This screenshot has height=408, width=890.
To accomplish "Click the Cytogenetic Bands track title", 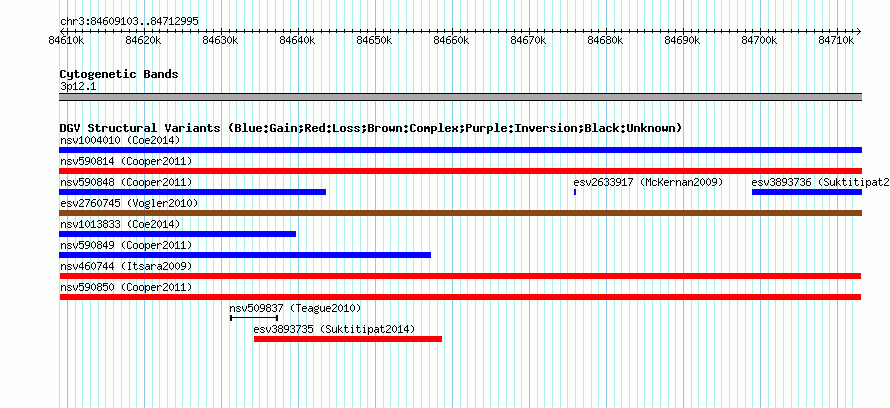I will tap(119, 74).
